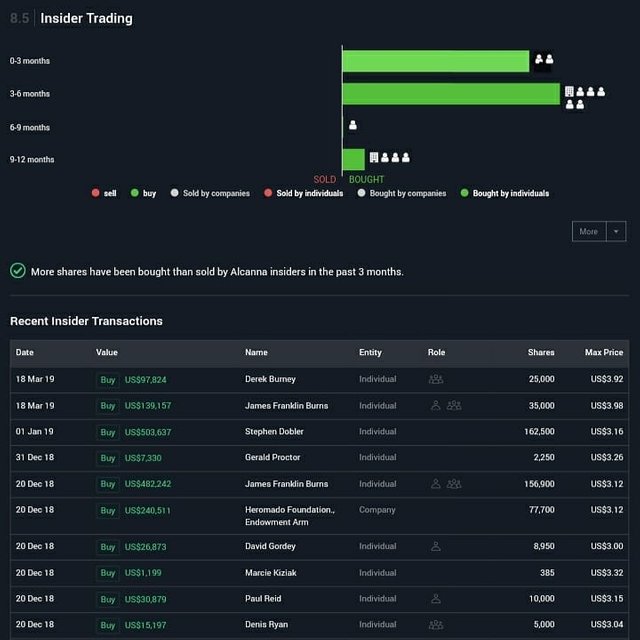Toggle the sell legend filter
The height and width of the screenshot is (640, 640).
[x=104, y=193]
